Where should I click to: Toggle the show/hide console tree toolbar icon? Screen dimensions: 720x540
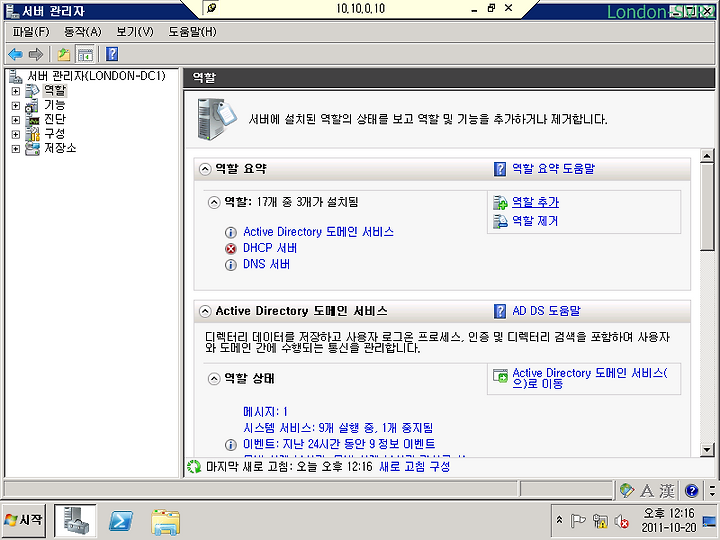[x=85, y=54]
